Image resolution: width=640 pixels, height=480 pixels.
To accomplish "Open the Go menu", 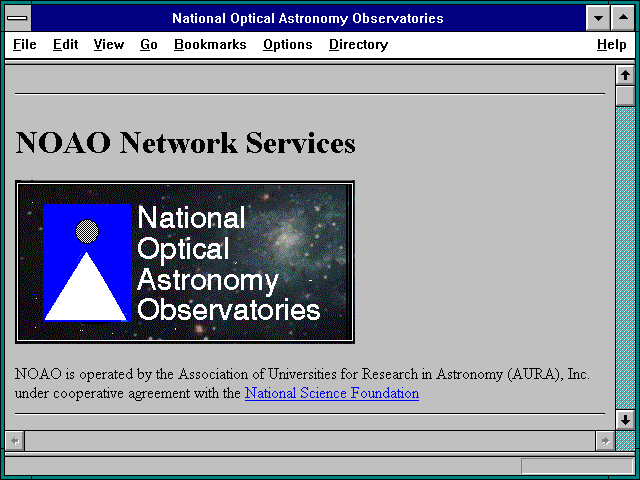I will 149,44.
